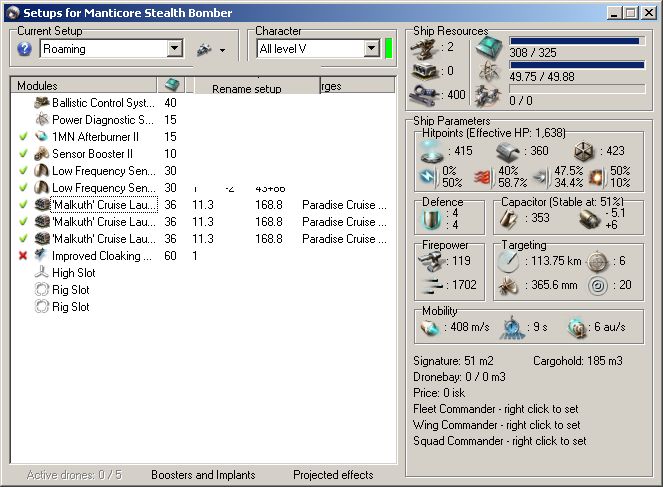This screenshot has height=487, width=663.
Task: Click the thermal resistance icon
Action: pos(484,177)
